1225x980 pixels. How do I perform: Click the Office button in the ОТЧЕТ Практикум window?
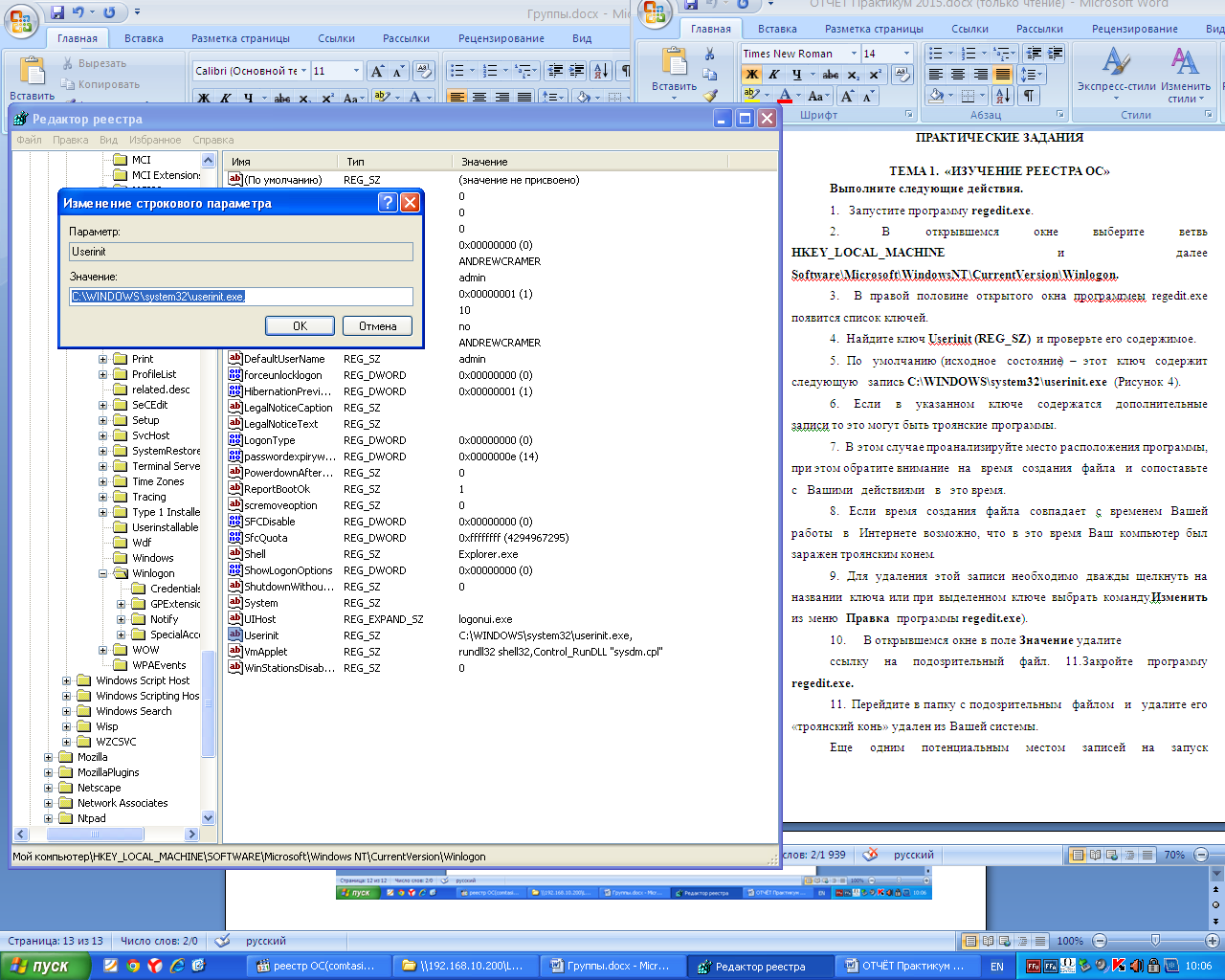(x=655, y=13)
